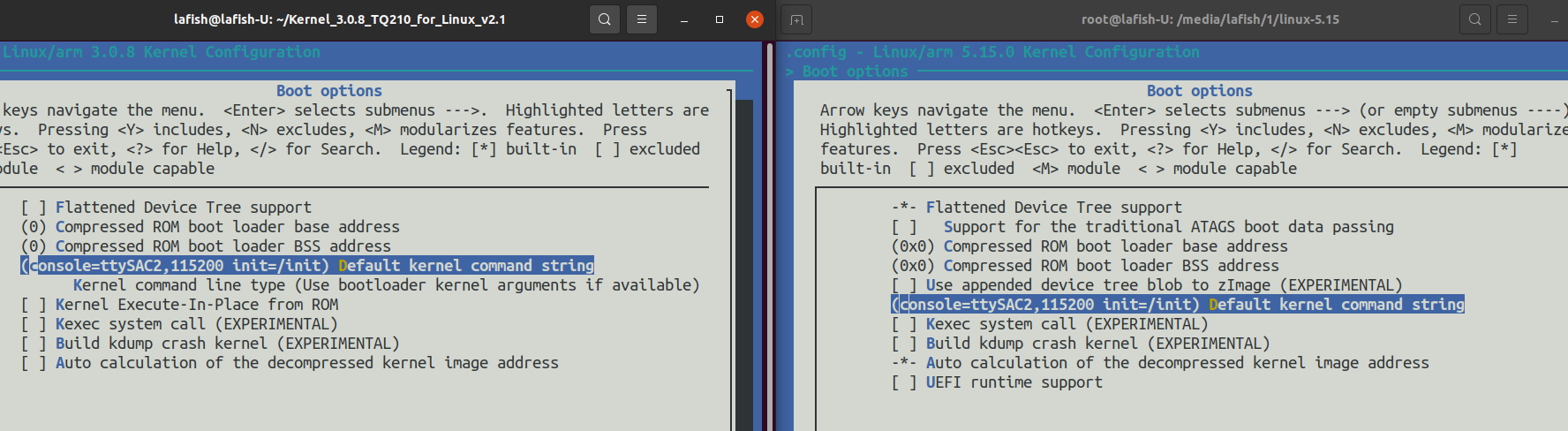Open a new tab in the linux-5.15 terminal
This screenshot has width=1568, height=431.
796,19
